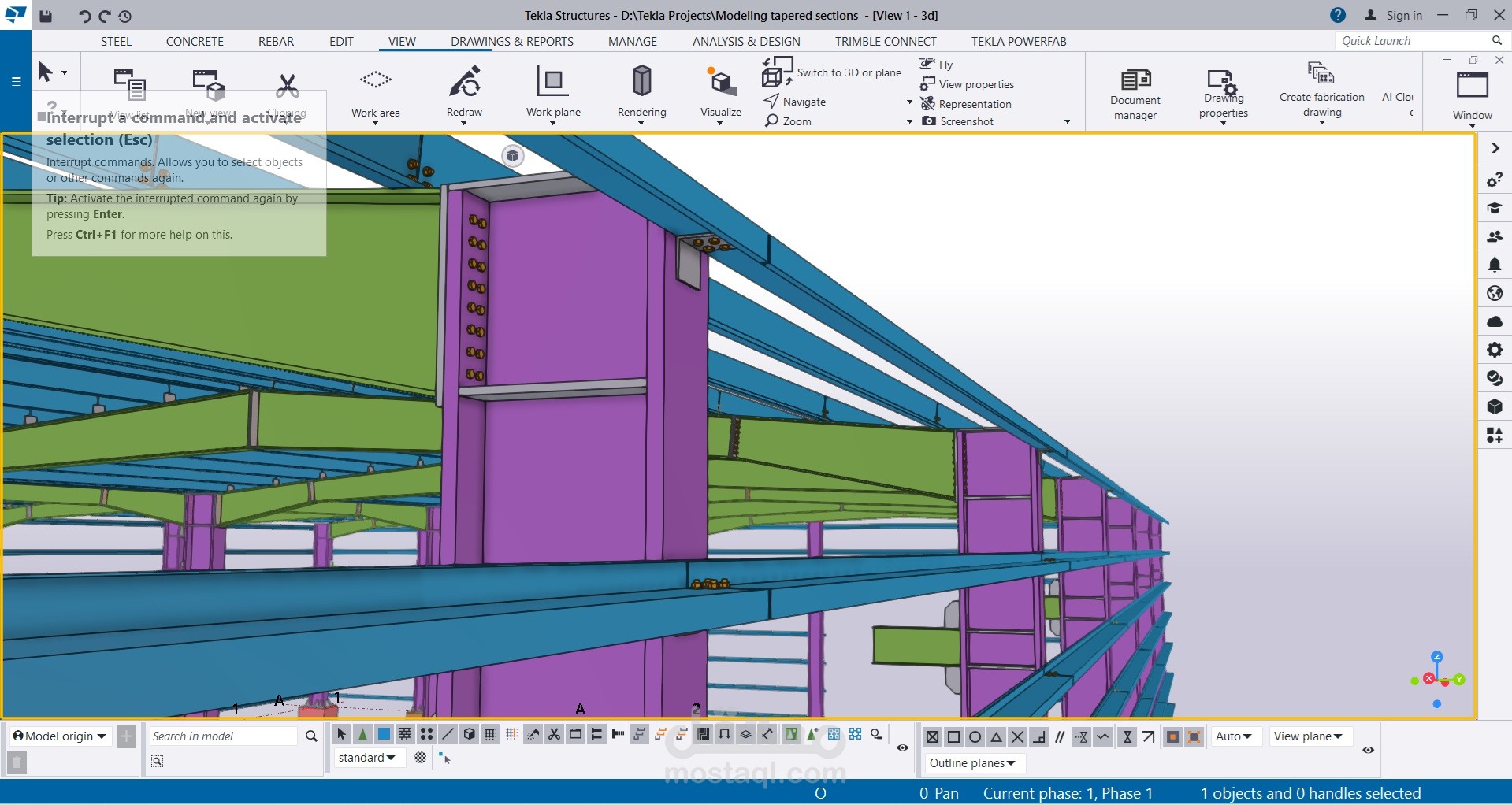Open the globe icon in side pane
The height and width of the screenshot is (805, 1512).
point(1495,293)
